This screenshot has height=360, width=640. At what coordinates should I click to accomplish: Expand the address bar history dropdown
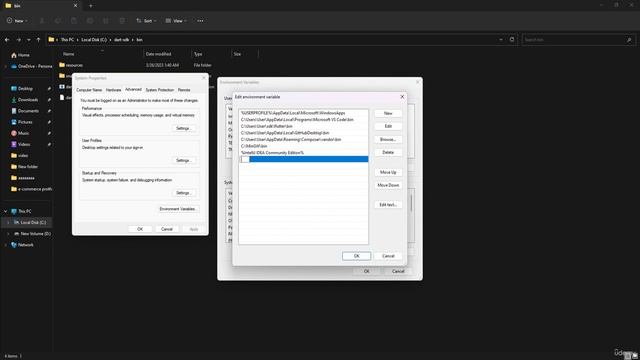click(501, 40)
